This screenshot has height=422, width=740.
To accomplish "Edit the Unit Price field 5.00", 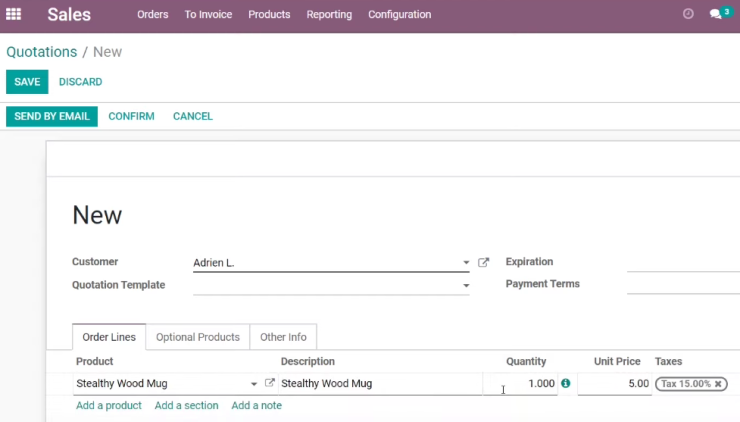I will pyautogui.click(x=614, y=384).
